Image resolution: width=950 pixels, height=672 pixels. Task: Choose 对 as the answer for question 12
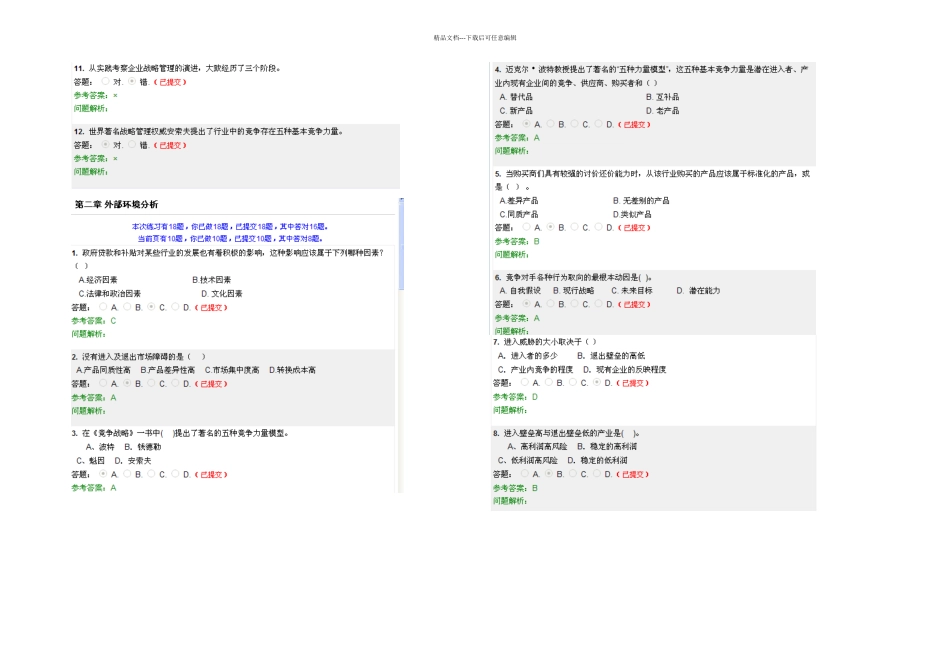click(x=105, y=144)
